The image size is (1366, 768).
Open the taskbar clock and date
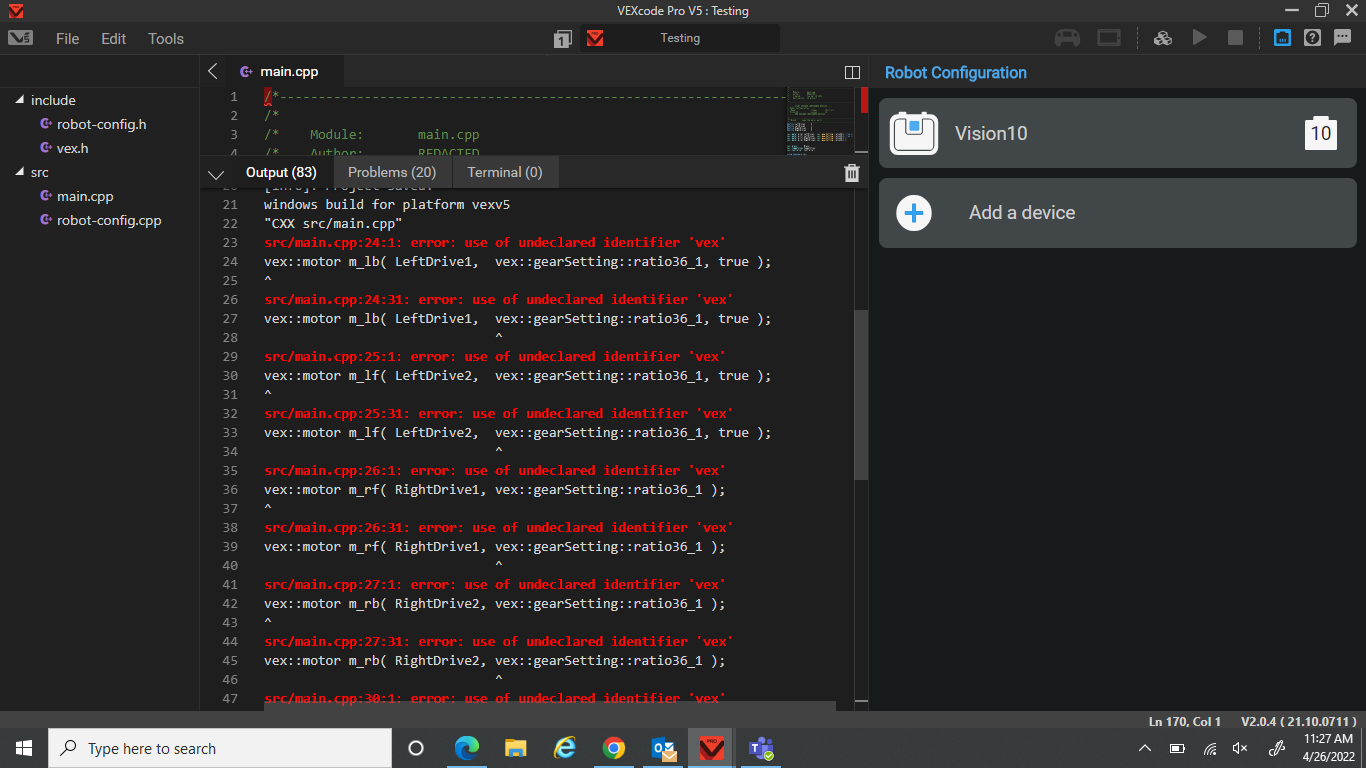coord(1329,748)
